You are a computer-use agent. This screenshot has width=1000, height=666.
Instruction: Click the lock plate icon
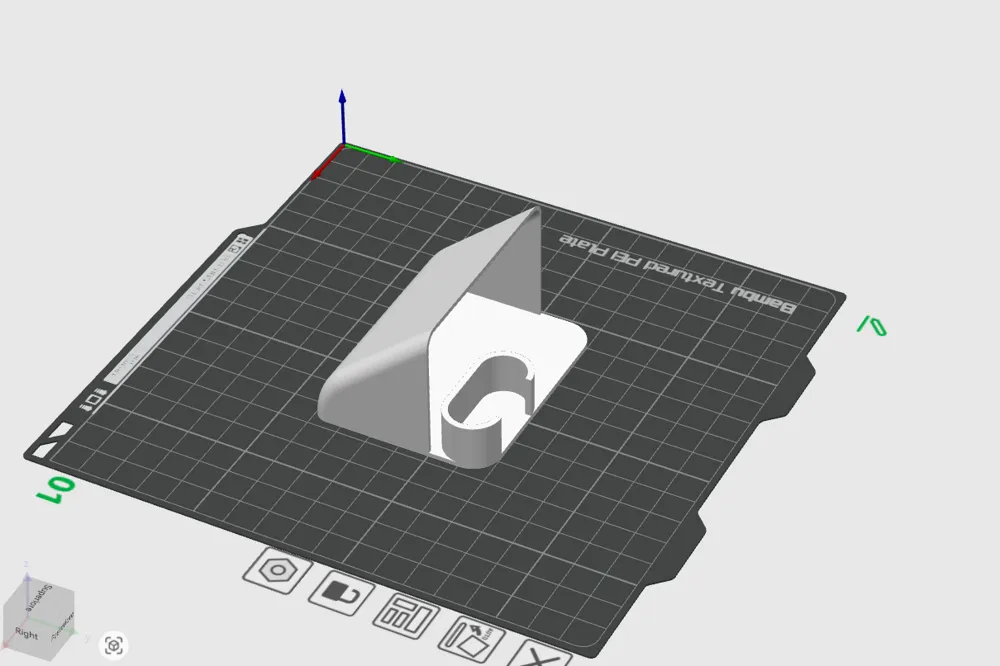(x=342, y=593)
